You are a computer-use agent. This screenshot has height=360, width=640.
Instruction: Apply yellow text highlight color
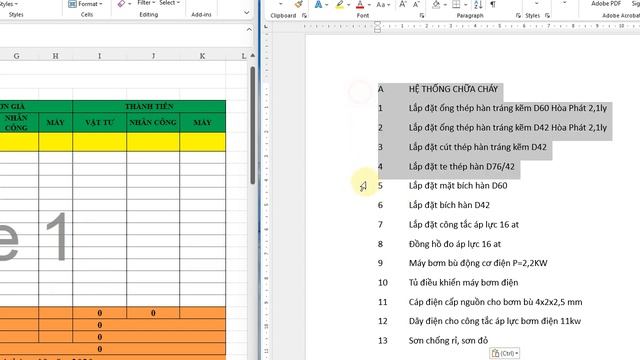click(340, 4)
